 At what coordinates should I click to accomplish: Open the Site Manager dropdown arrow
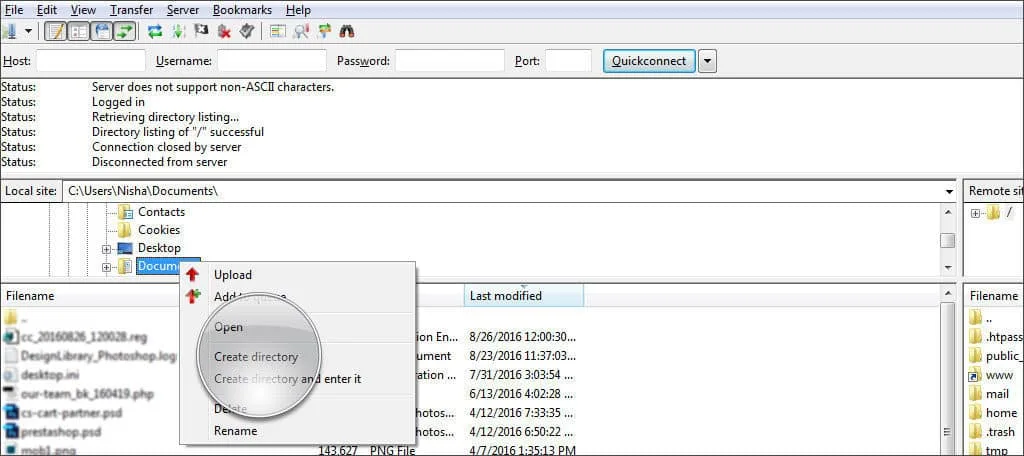(x=28, y=31)
